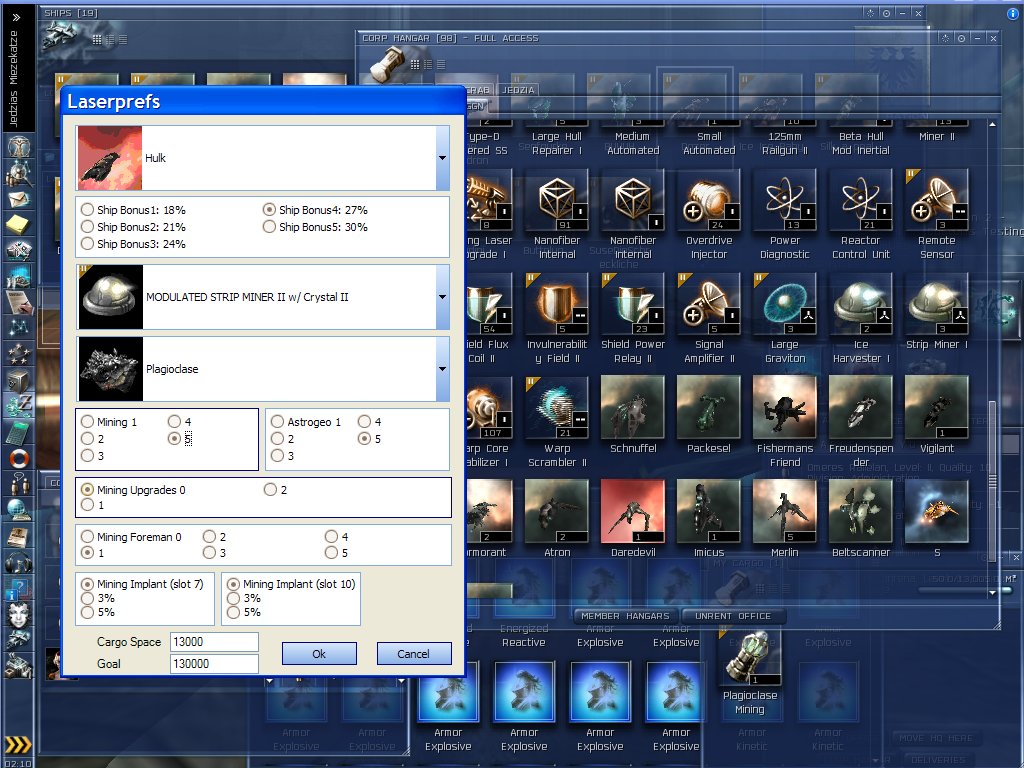1024x768 pixels.
Task: Open the MEMBER HANGARS tab
Action: (625, 616)
